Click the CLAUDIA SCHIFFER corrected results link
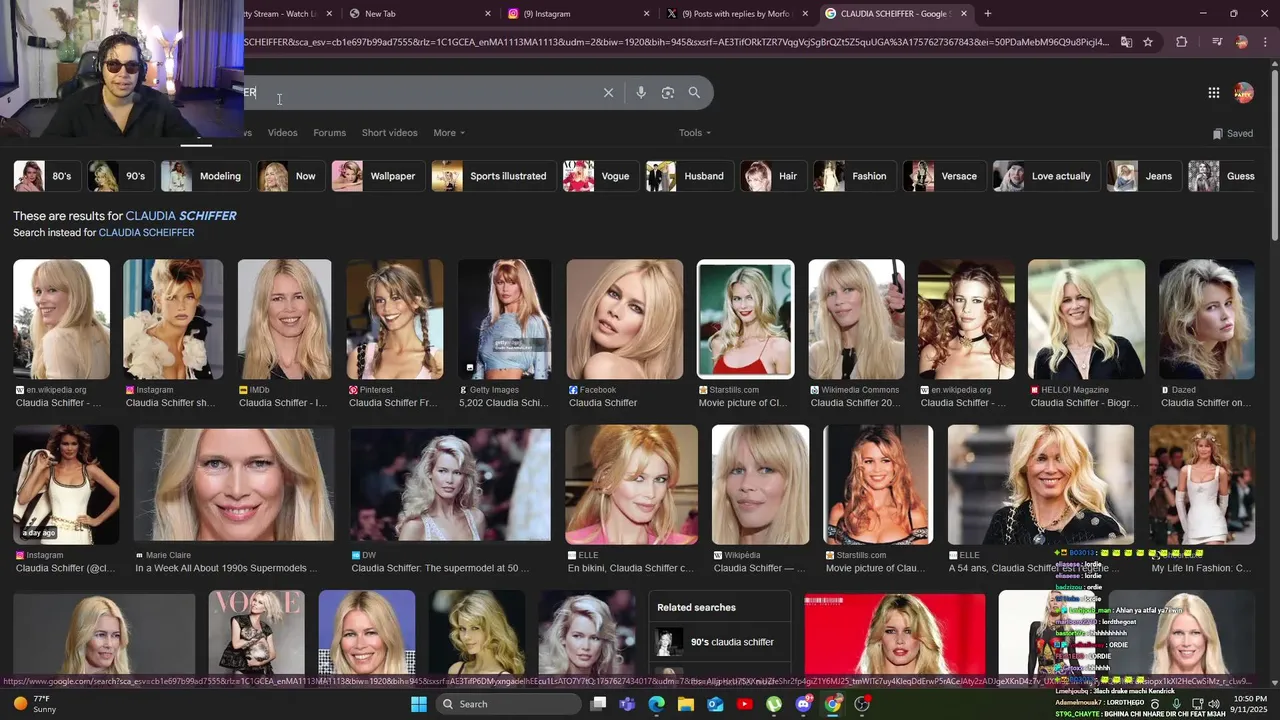 (x=181, y=216)
